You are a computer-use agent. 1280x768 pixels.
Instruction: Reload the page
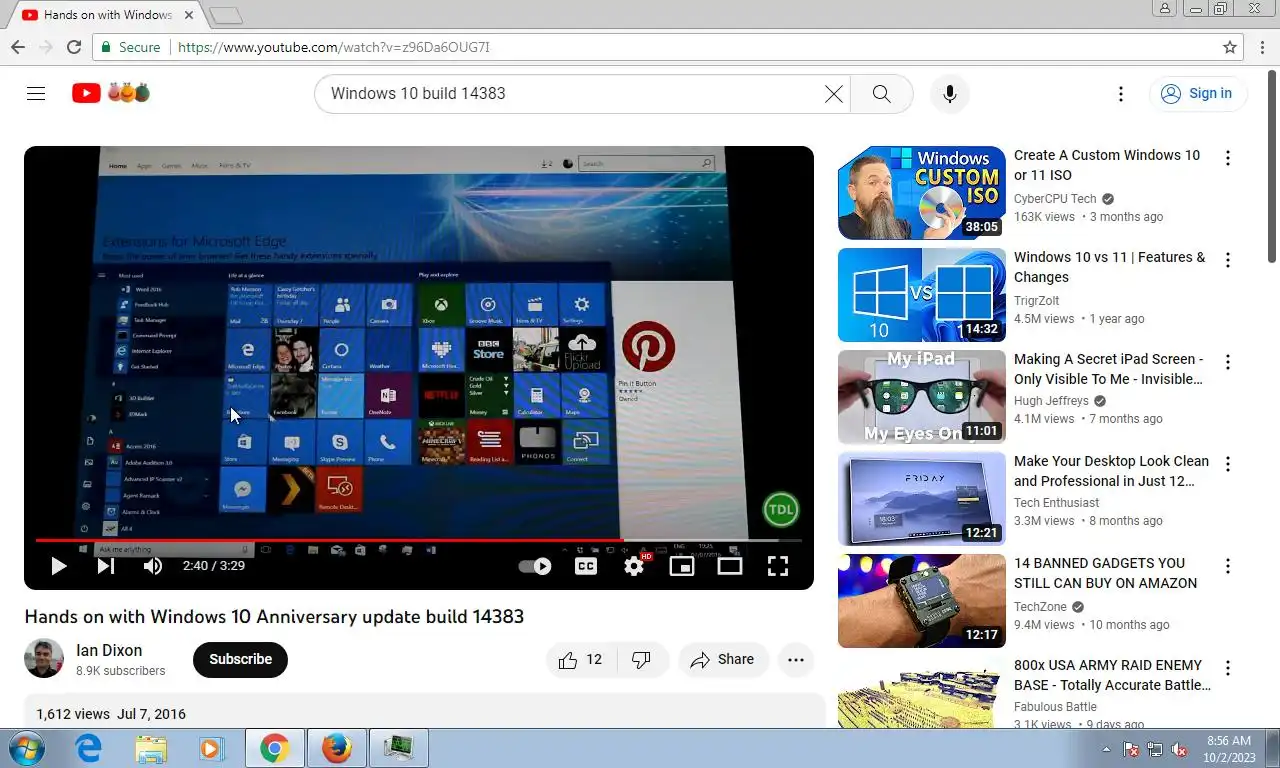[74, 47]
